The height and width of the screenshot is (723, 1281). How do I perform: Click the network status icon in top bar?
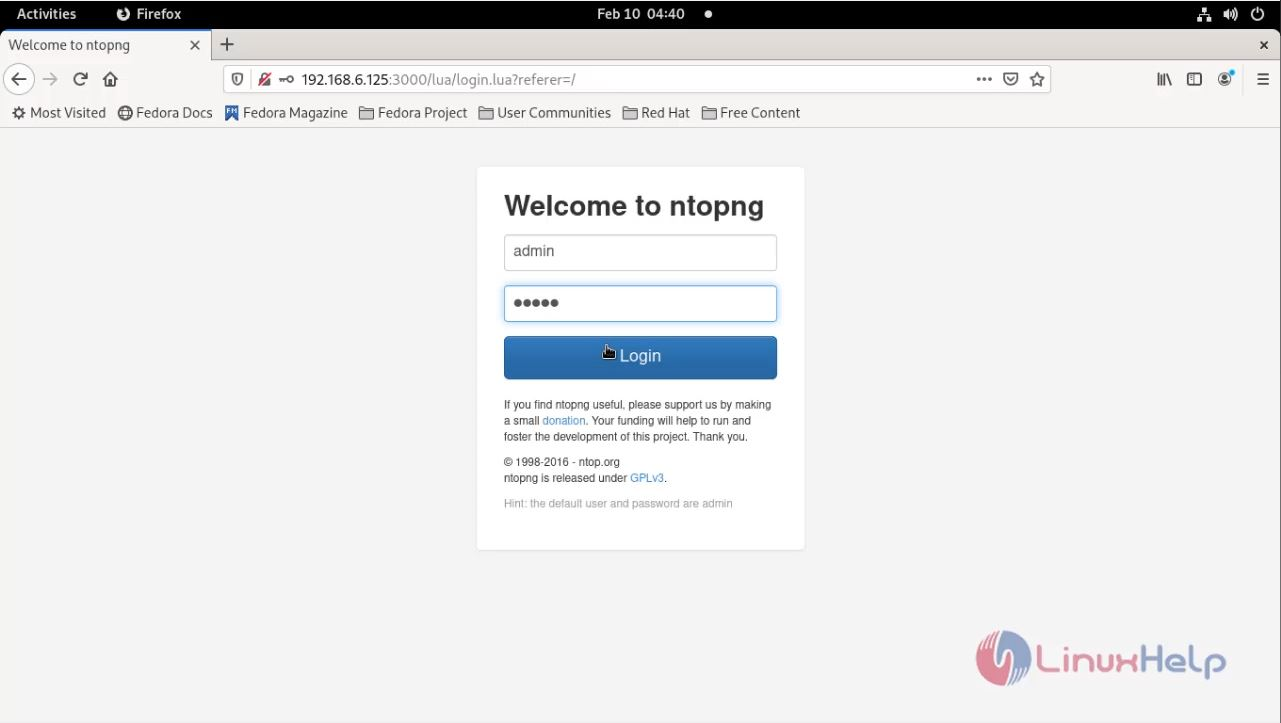click(x=1204, y=14)
